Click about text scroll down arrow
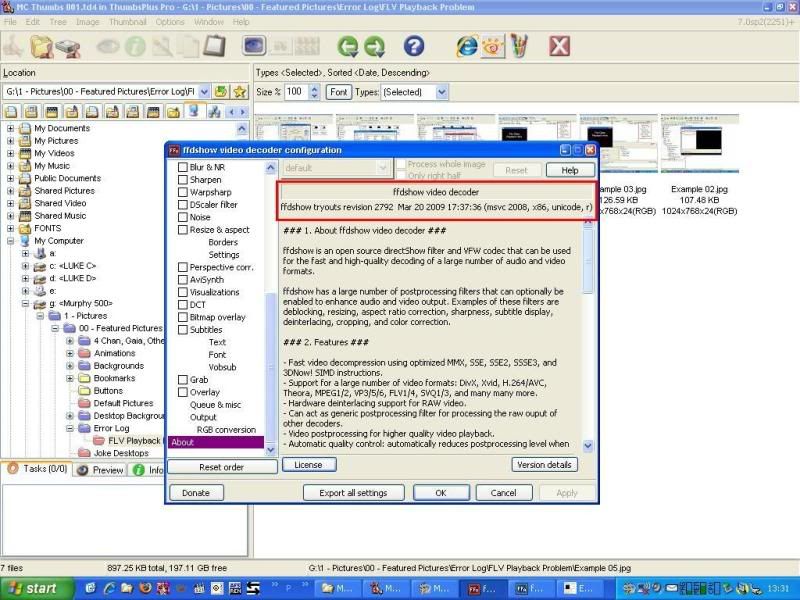Image resolution: width=800 pixels, height=600 pixels. [588, 446]
